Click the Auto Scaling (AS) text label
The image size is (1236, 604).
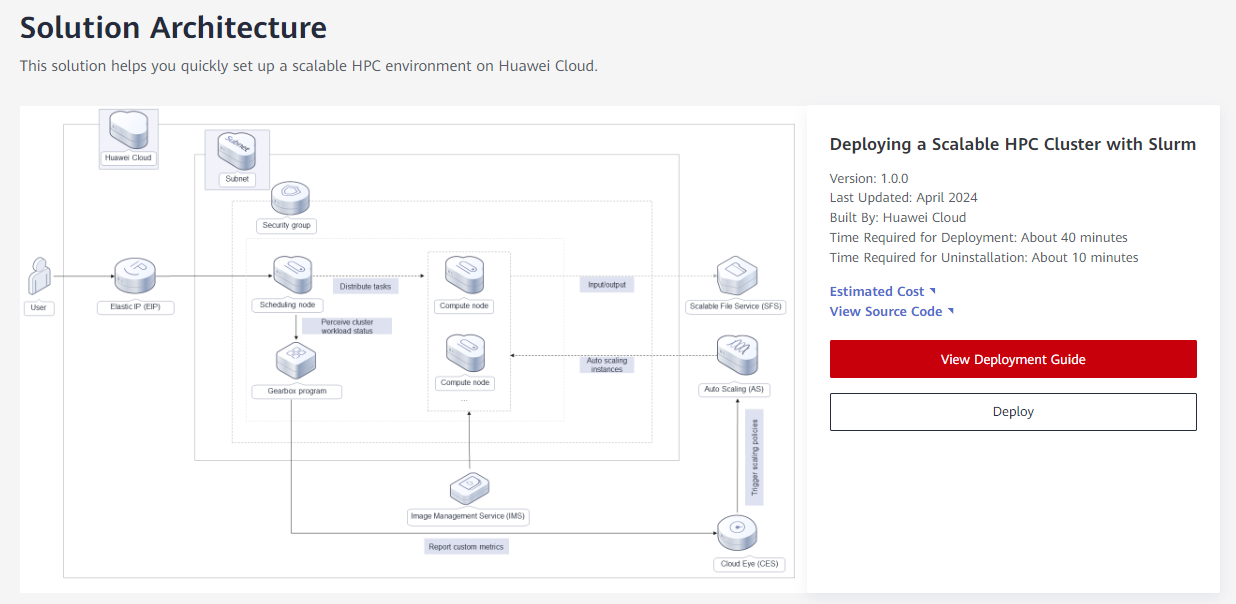[x=735, y=389]
